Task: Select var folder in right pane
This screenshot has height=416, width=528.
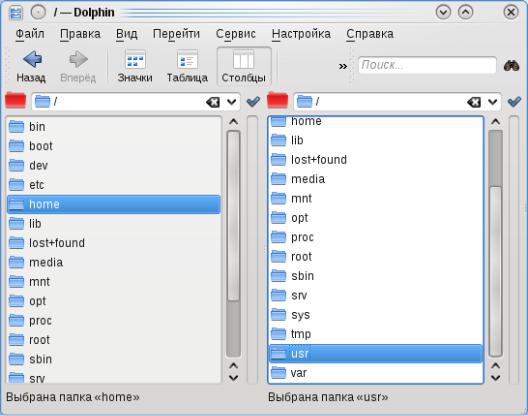Action: click(376, 373)
